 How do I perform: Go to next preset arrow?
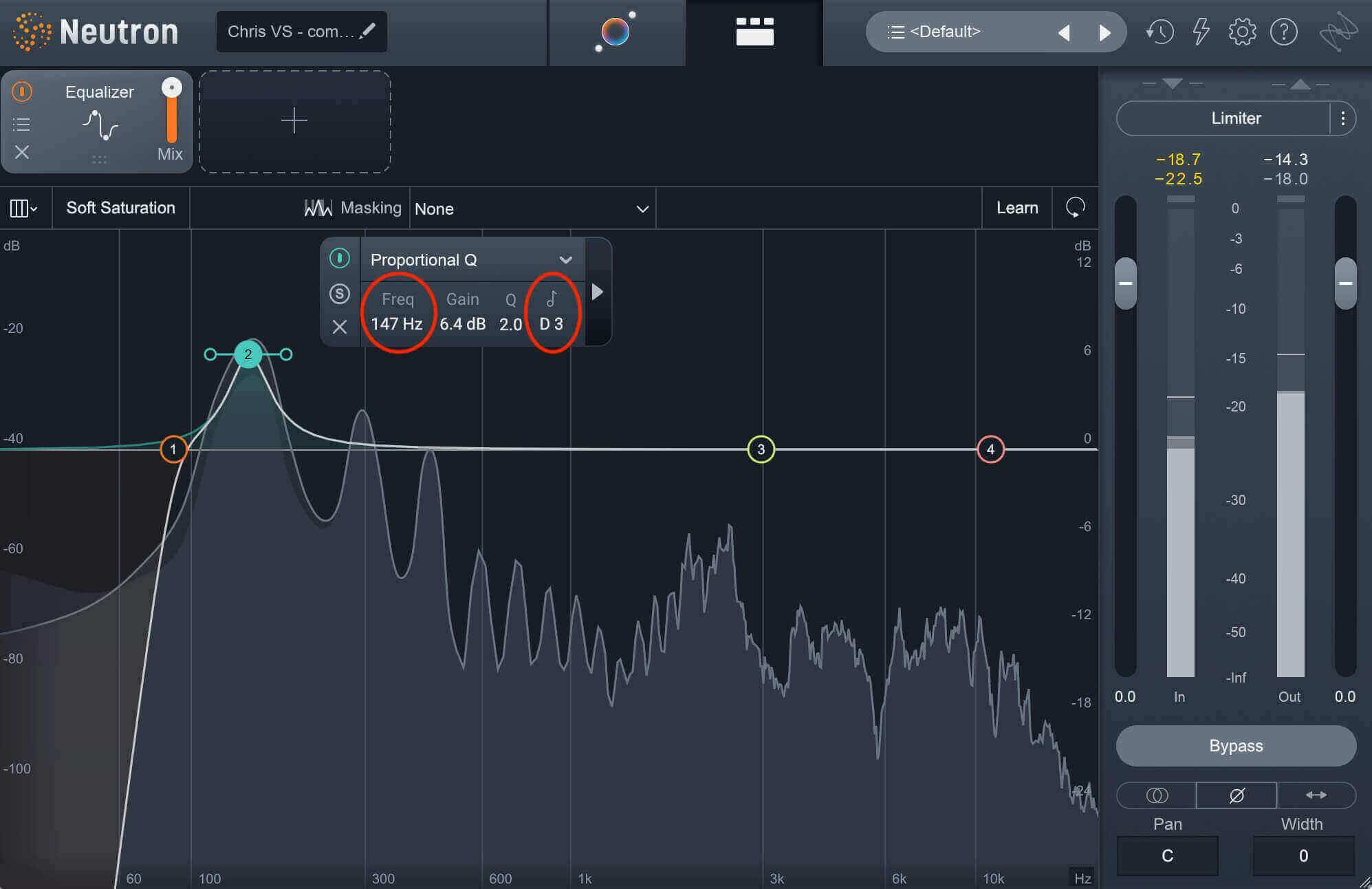[x=1104, y=32]
